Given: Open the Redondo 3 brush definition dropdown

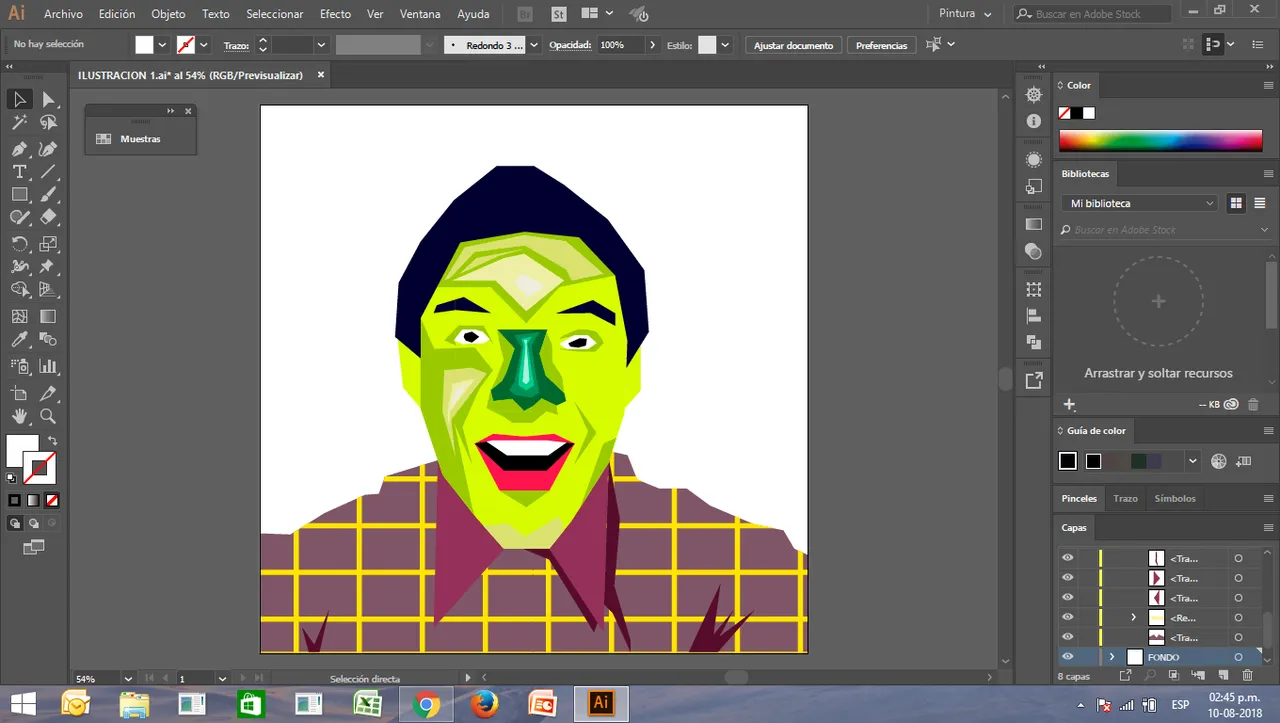Looking at the screenshot, I should [534, 45].
